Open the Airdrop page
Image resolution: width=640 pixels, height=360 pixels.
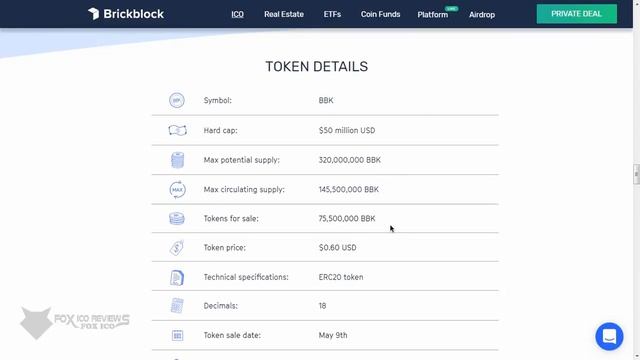pos(482,15)
